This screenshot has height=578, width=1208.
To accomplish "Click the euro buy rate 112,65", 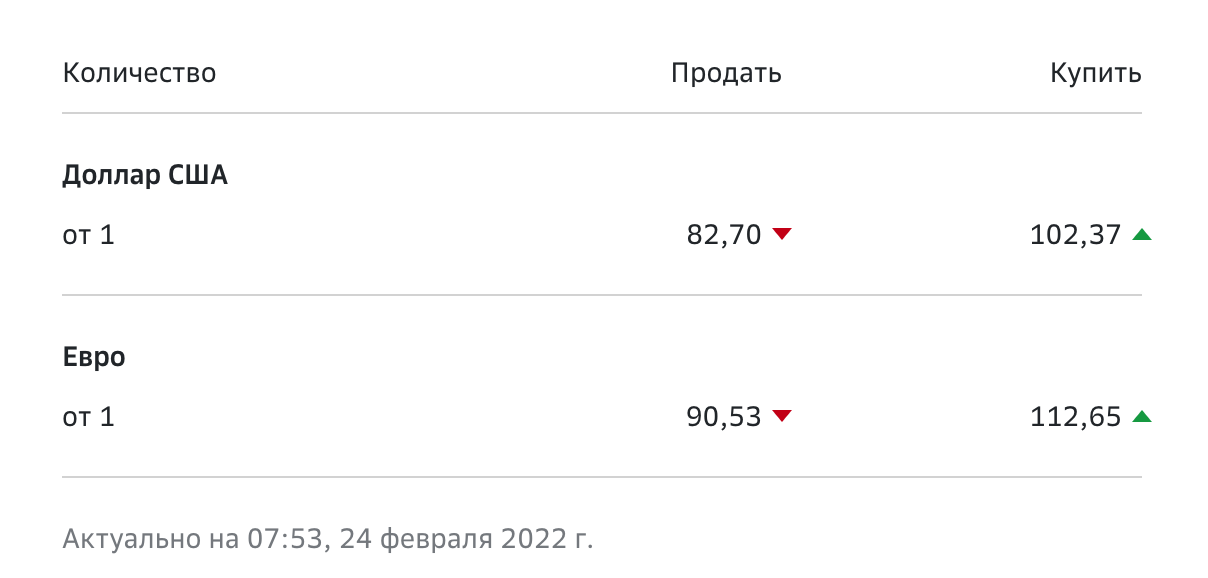I will pos(1076,417).
